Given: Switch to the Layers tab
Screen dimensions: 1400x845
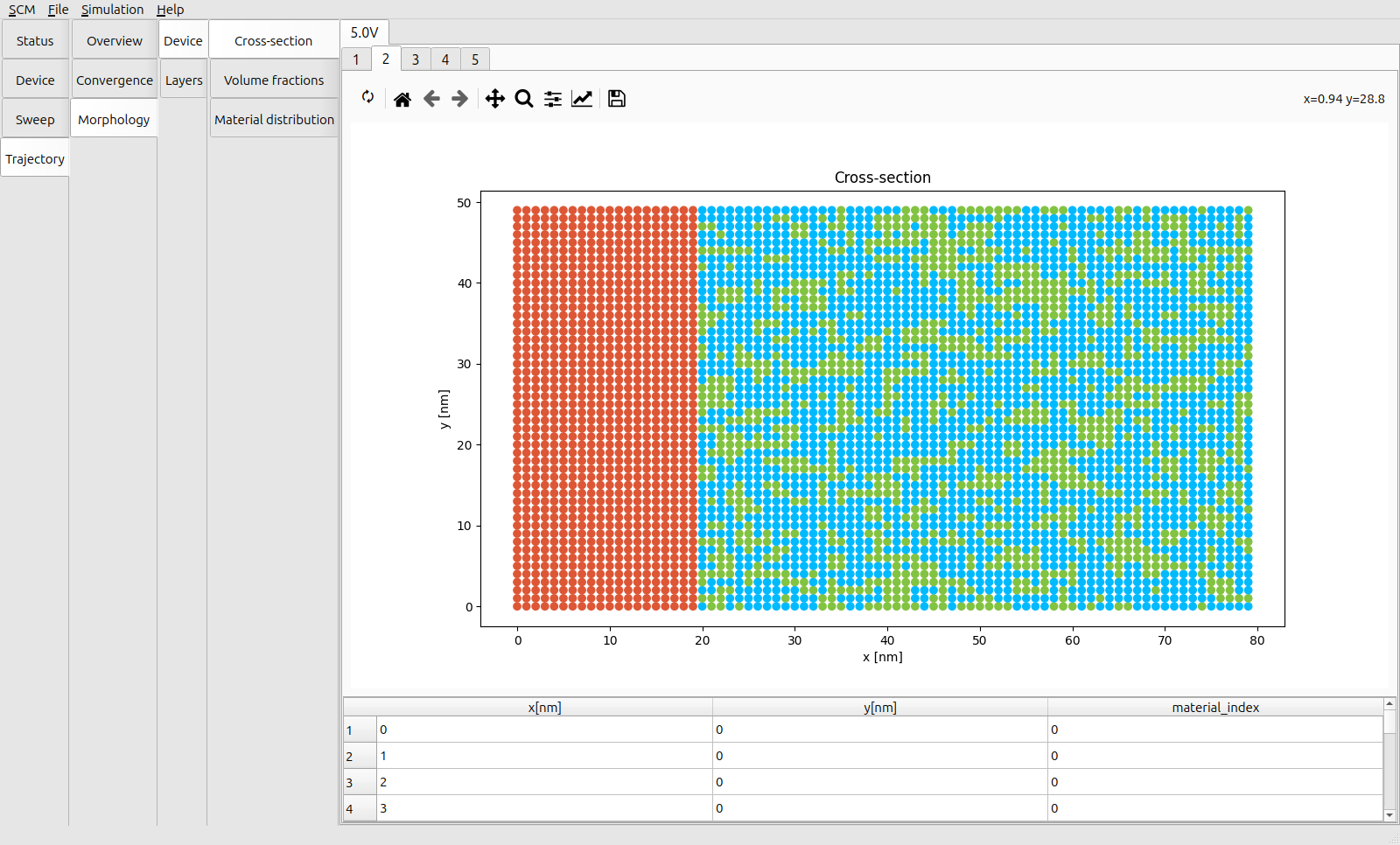Looking at the screenshot, I should coord(184,80).
